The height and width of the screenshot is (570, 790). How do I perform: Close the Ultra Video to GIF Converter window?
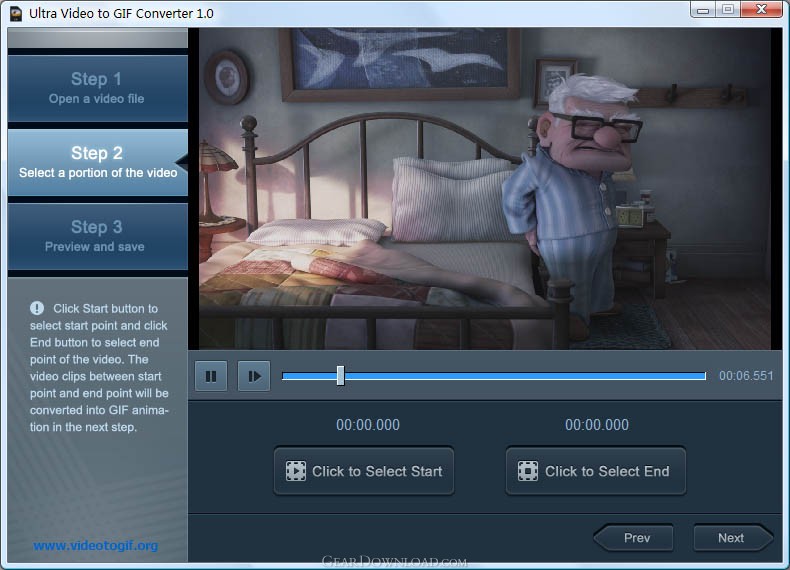[761, 10]
